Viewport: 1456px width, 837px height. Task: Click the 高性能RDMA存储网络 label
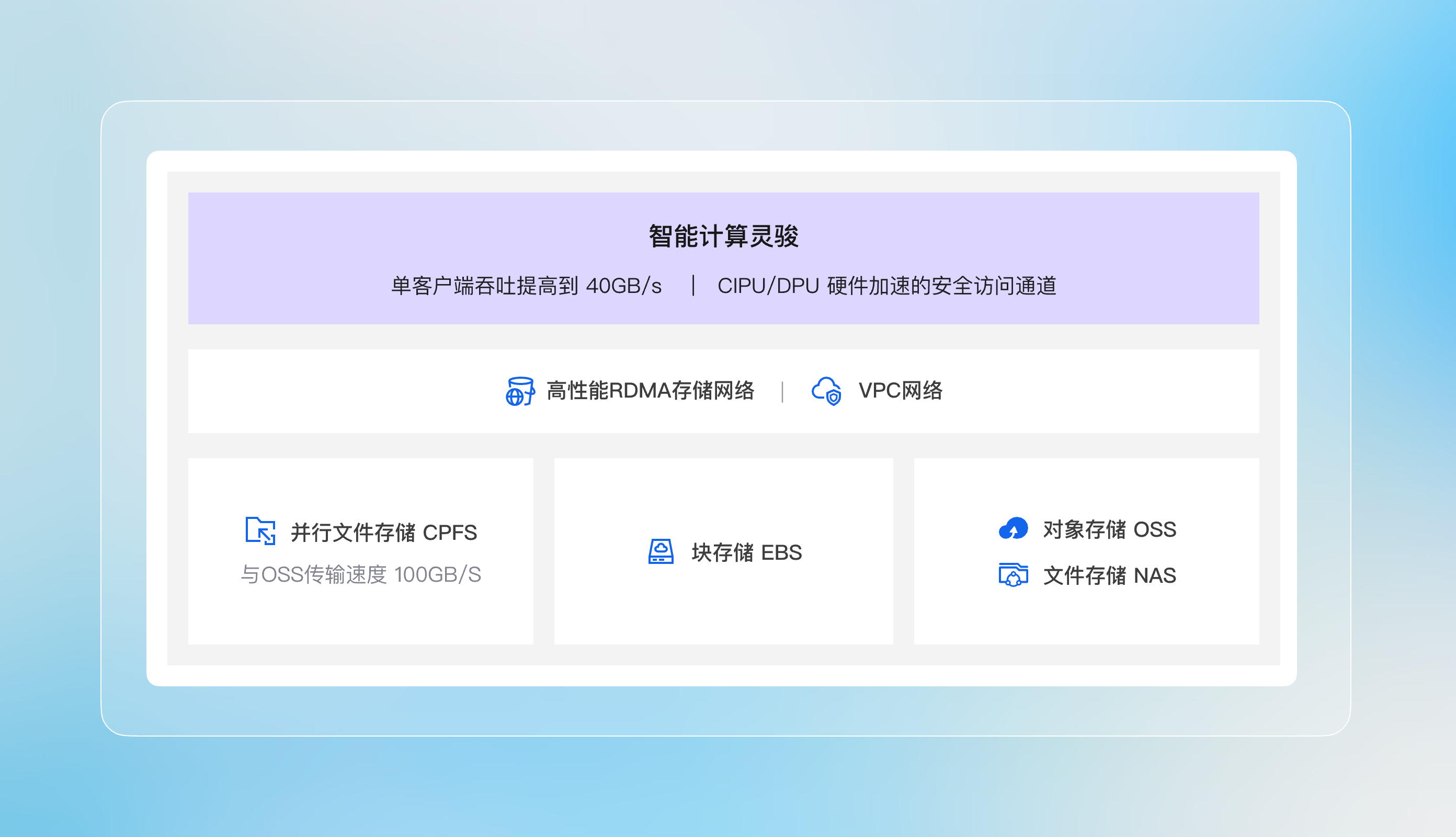point(651,391)
